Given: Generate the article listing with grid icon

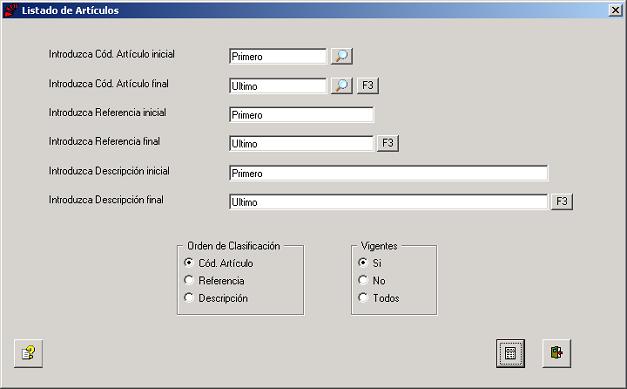Looking at the screenshot, I should (510, 353).
